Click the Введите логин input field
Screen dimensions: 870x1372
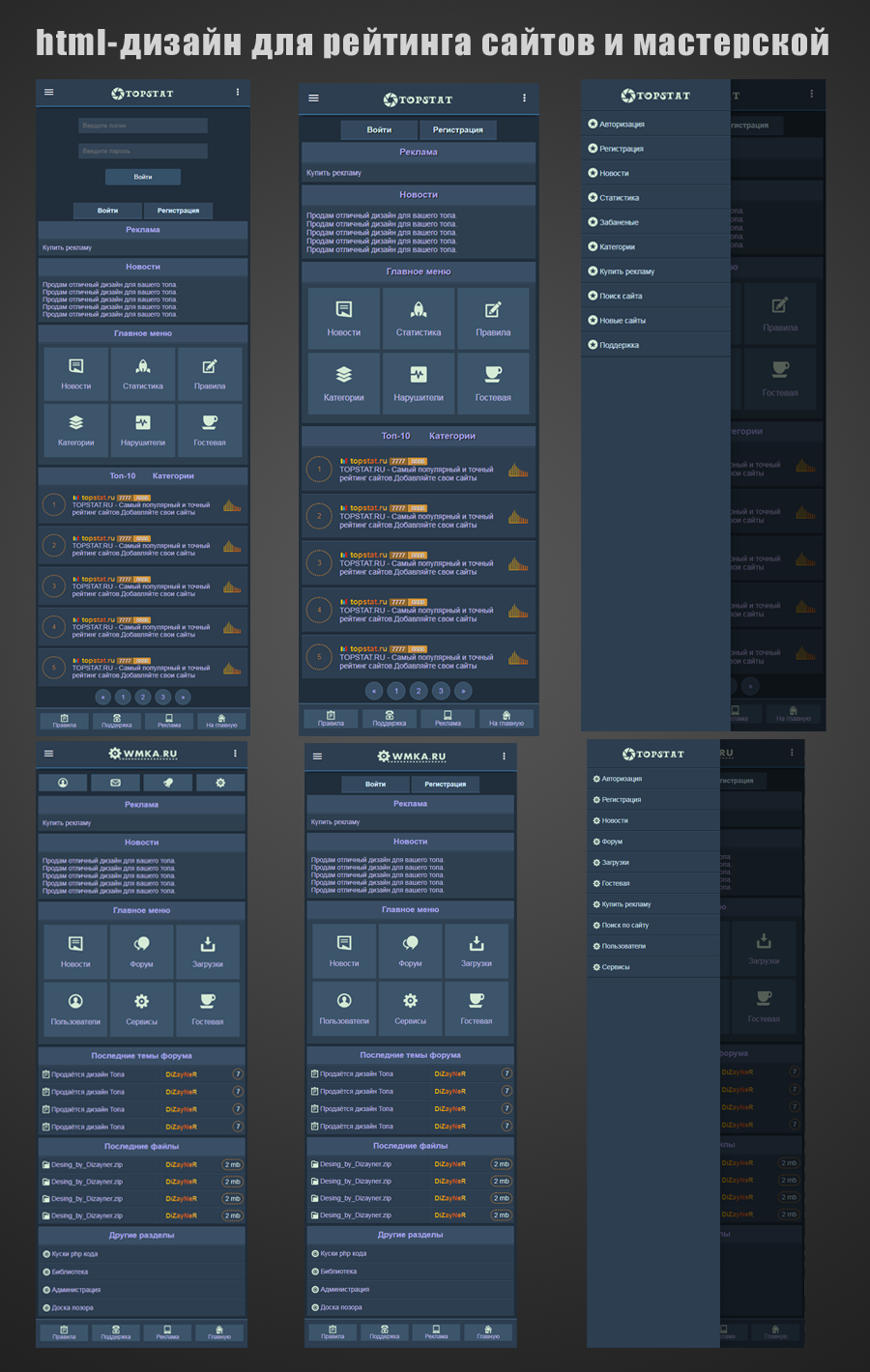[x=143, y=126]
